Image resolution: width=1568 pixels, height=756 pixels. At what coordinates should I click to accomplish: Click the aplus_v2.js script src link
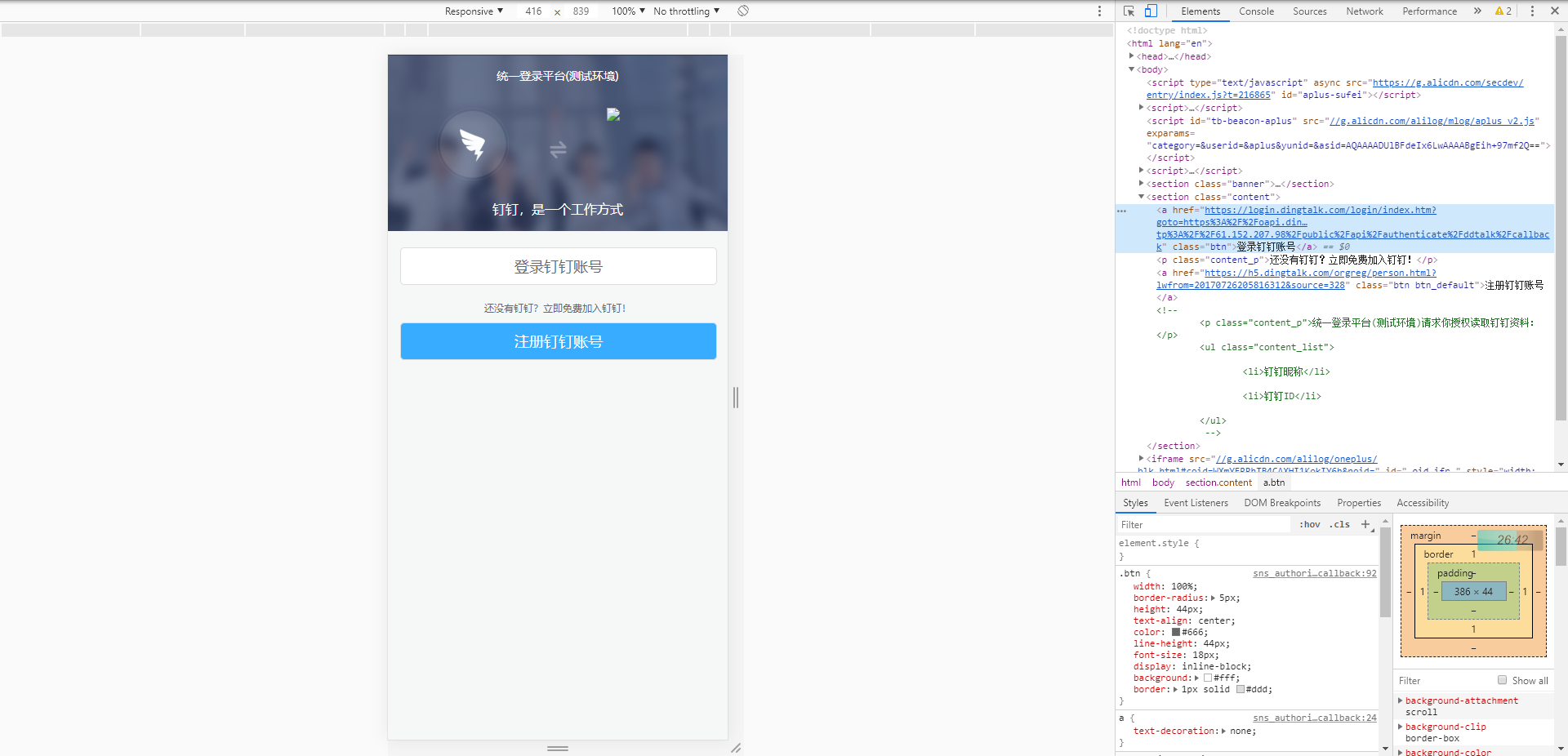[x=1432, y=121]
